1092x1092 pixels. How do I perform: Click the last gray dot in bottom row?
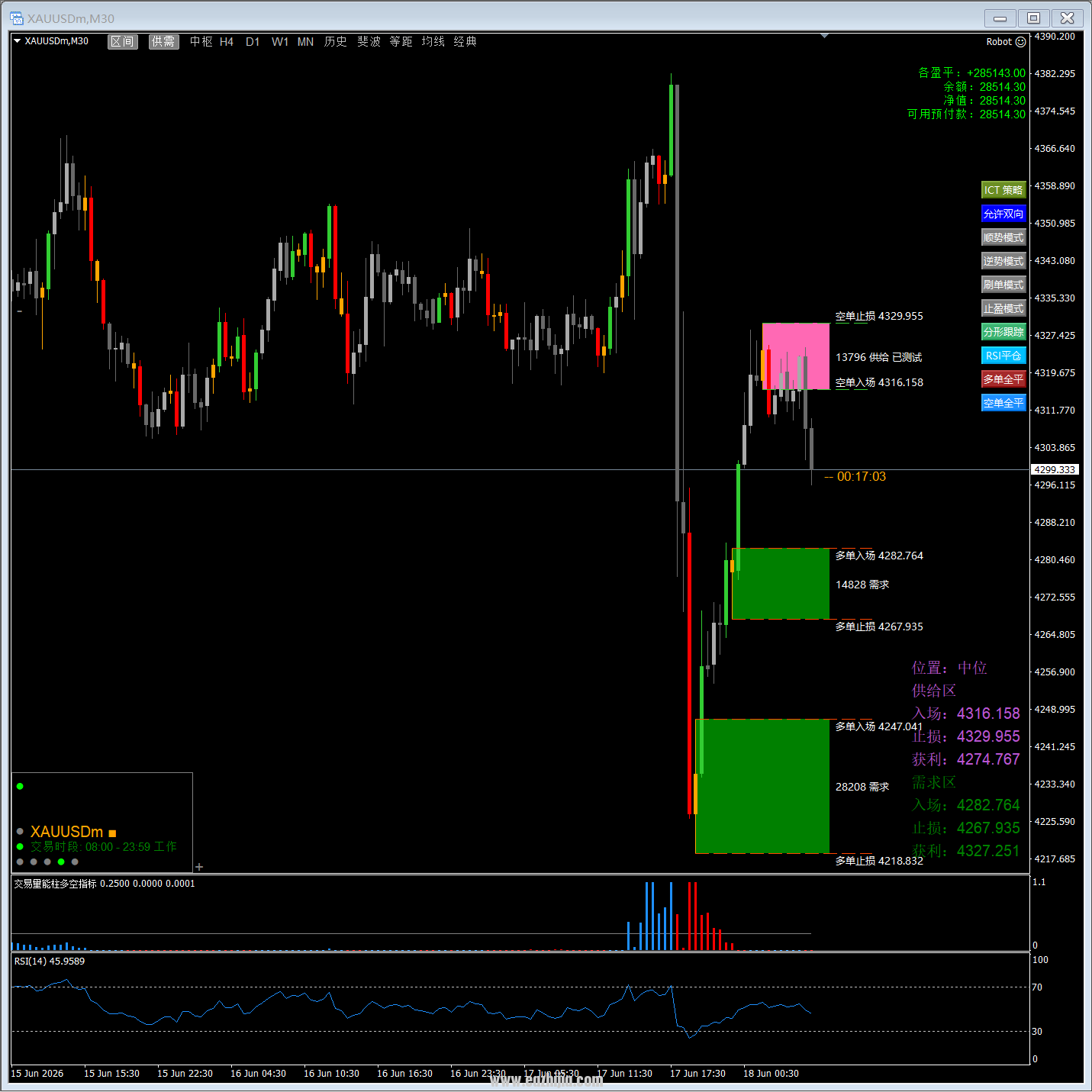pyautogui.click(x=75, y=862)
